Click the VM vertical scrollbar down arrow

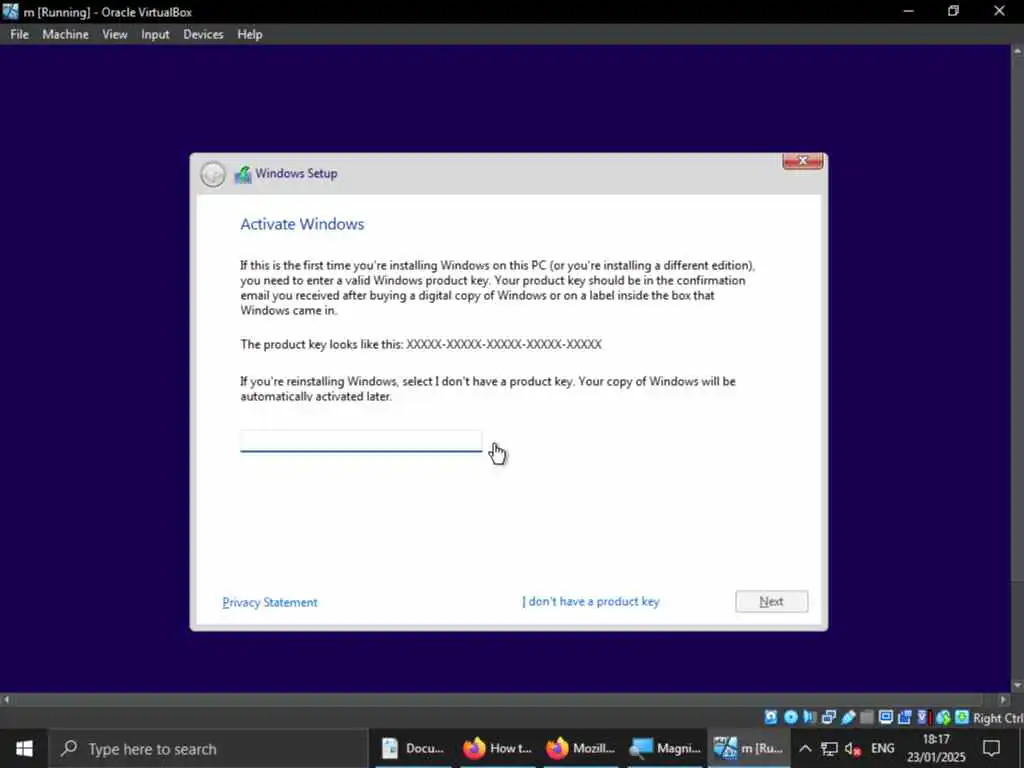point(1017,685)
